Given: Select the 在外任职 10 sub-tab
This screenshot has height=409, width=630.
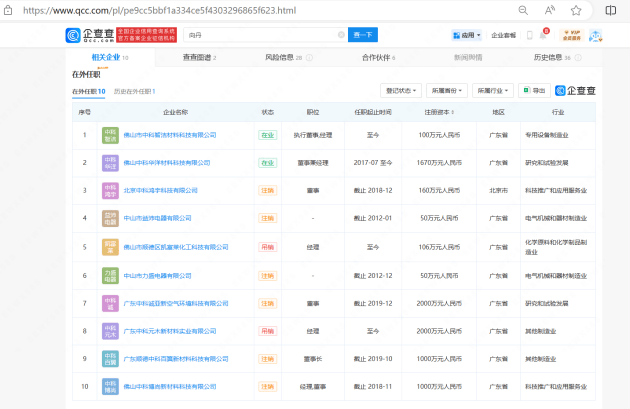Looking at the screenshot, I should (x=88, y=91).
